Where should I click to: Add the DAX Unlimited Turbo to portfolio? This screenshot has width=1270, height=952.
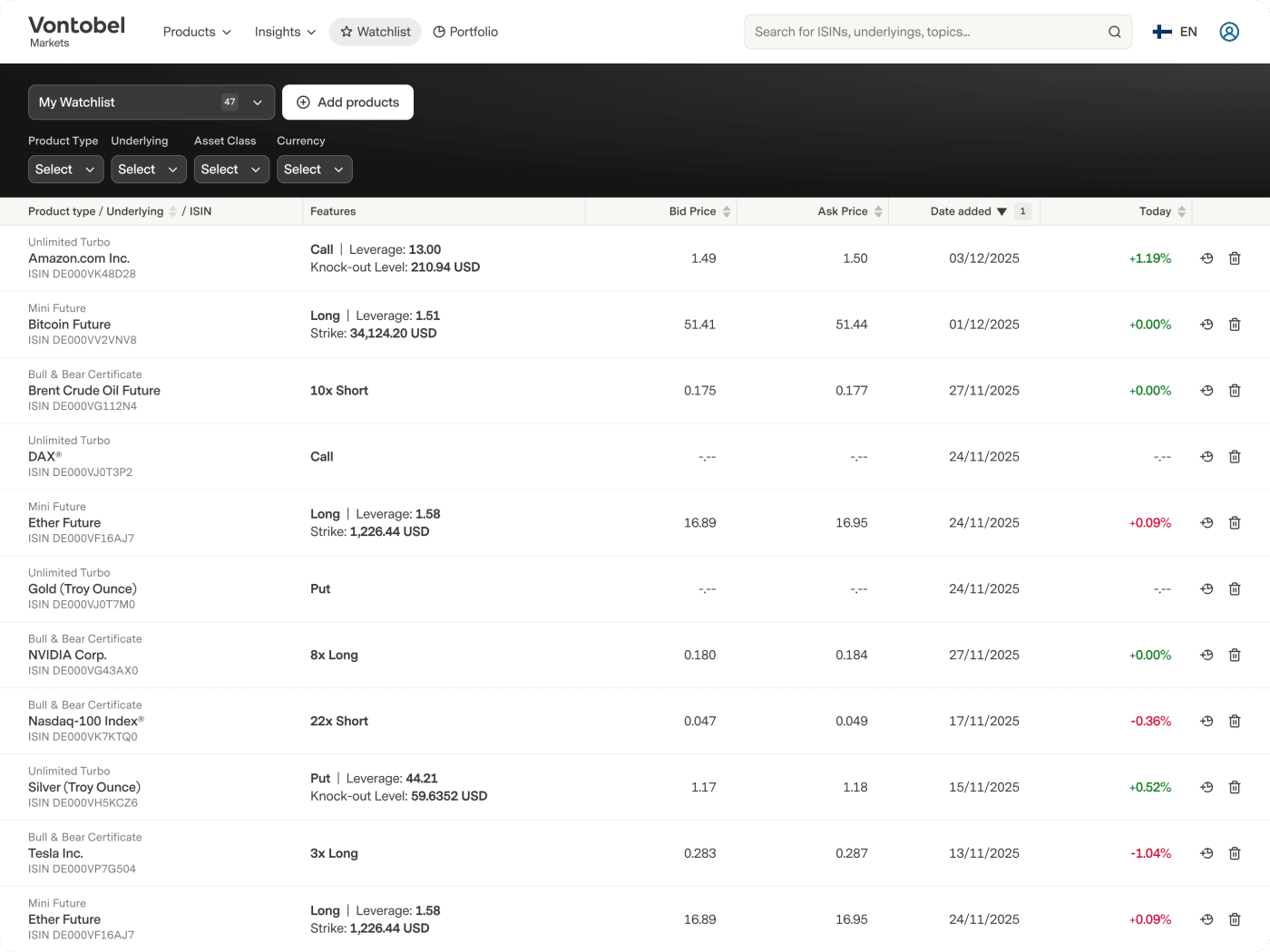[1206, 457]
